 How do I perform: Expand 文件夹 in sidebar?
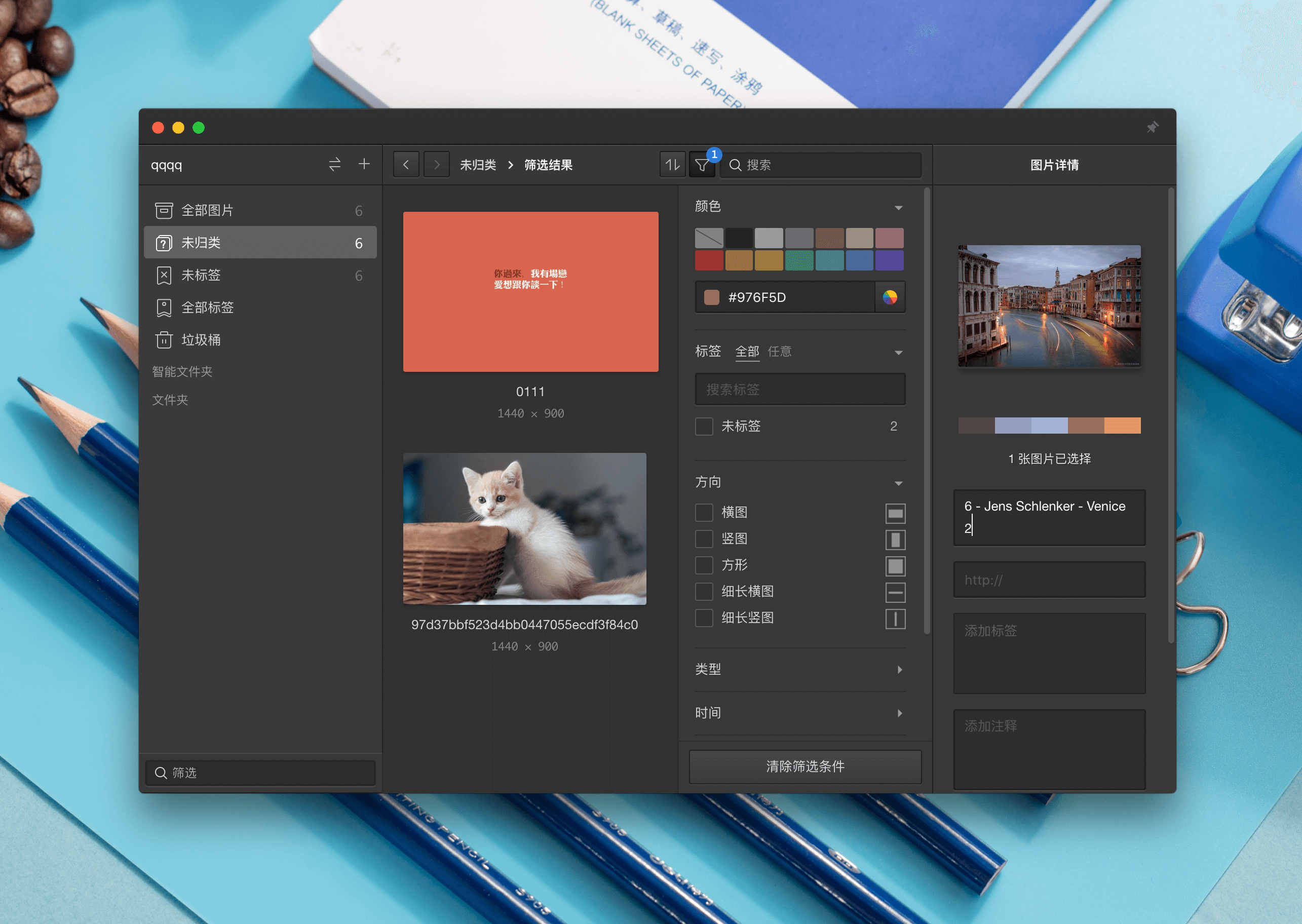(170, 400)
